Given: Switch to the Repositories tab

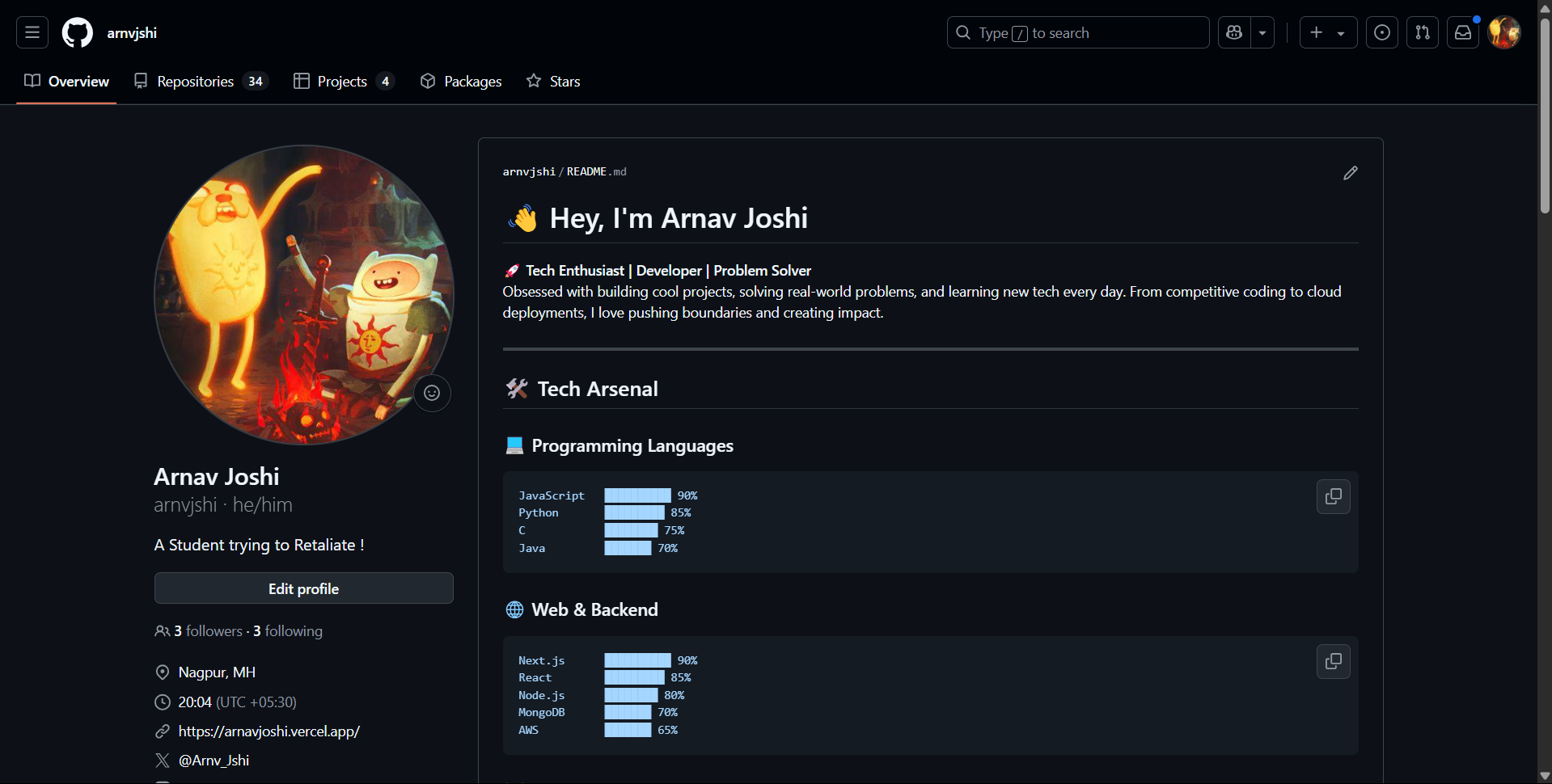Looking at the screenshot, I should [195, 81].
